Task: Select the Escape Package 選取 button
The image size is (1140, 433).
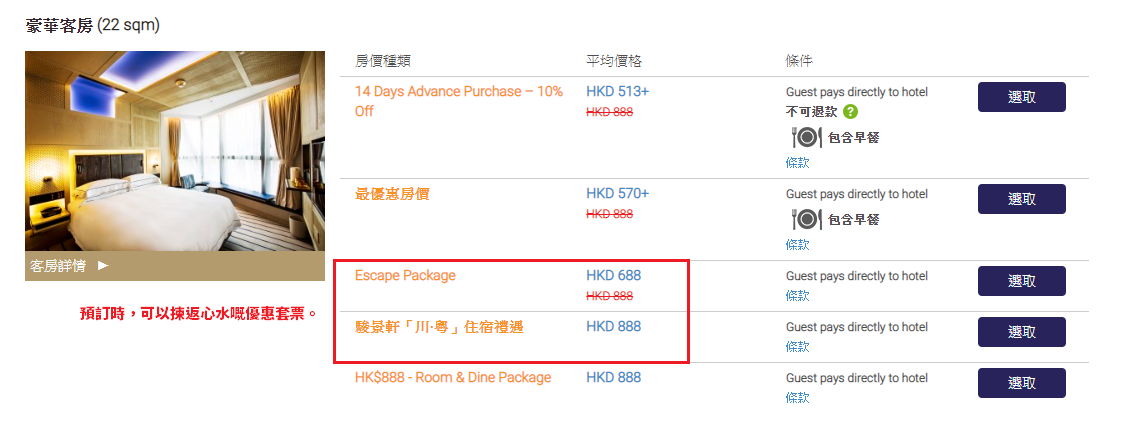Action: (x=1021, y=281)
